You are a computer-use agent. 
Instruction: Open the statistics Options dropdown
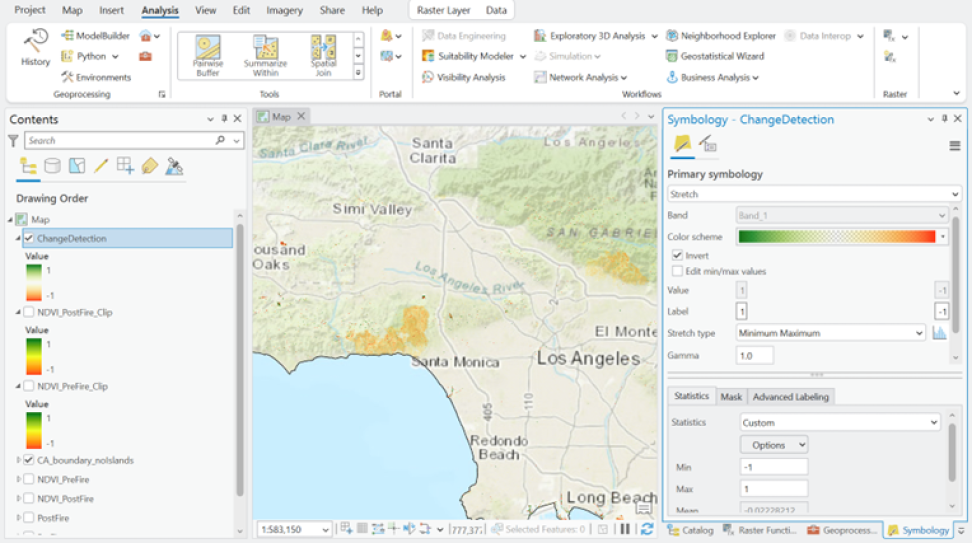[774, 445]
